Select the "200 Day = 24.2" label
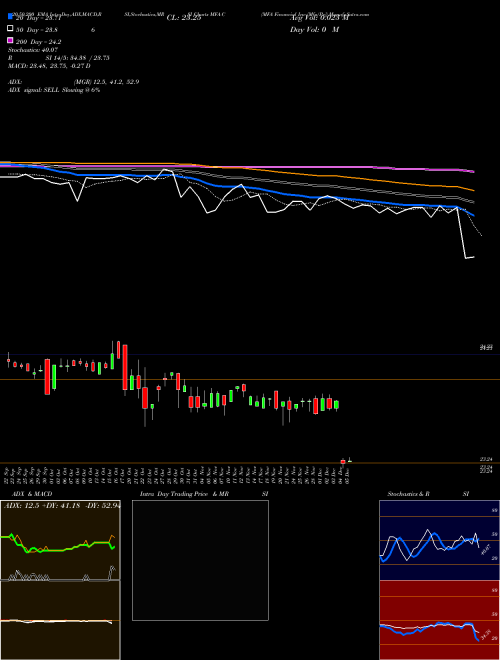Image resolution: width=500 pixels, height=660 pixels. (x=38, y=42)
